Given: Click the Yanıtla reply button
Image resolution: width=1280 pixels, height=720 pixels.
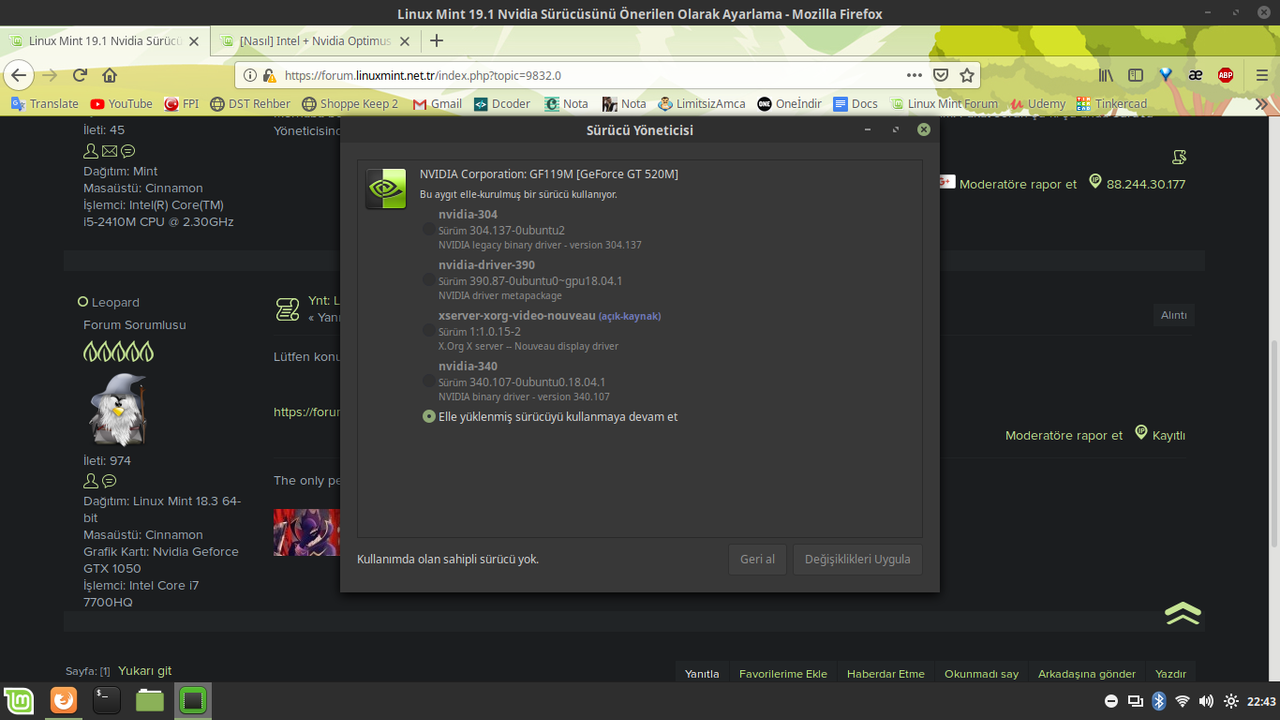Looking at the screenshot, I should pos(702,673).
